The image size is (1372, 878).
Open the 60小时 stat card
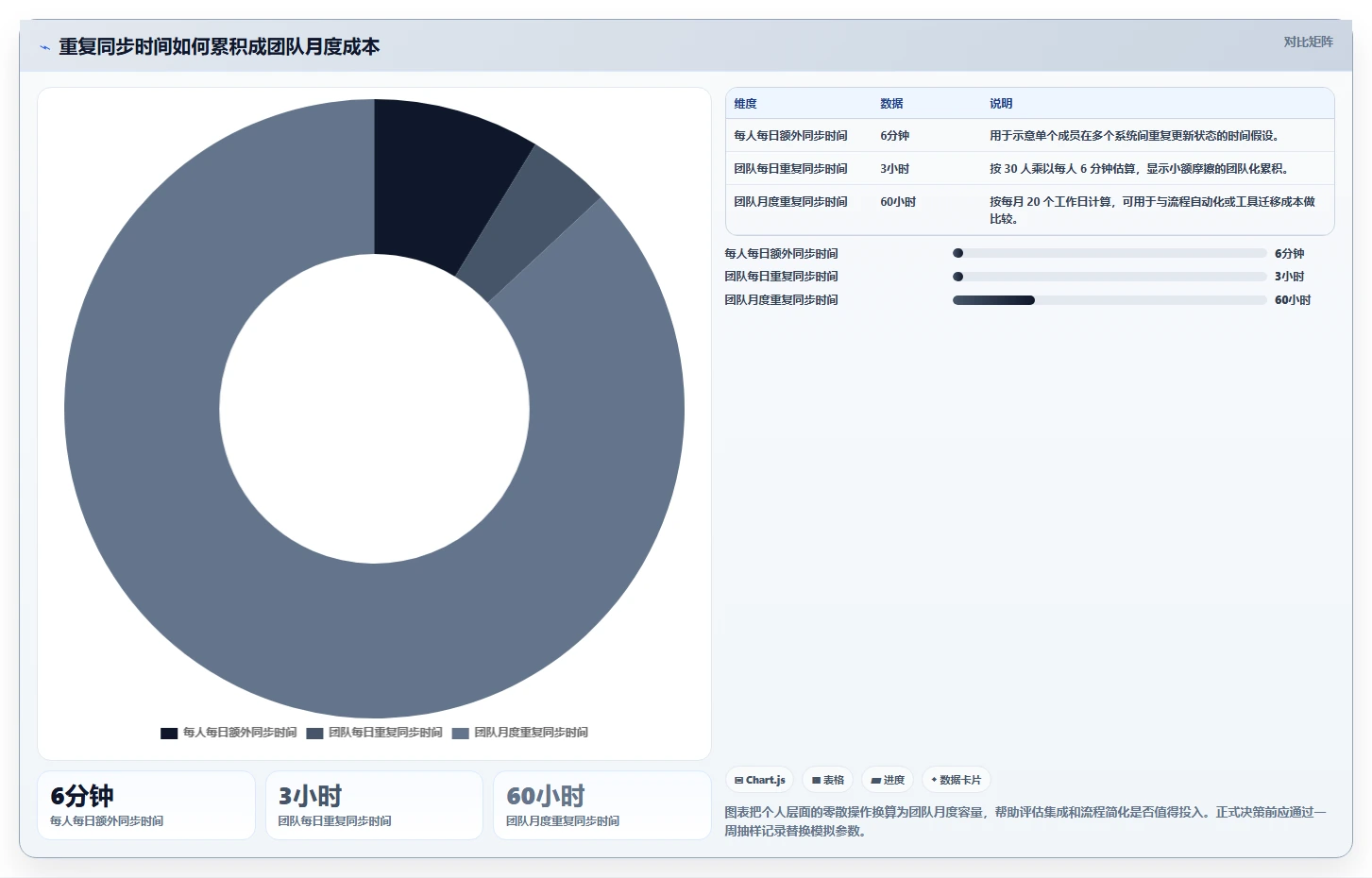click(602, 805)
